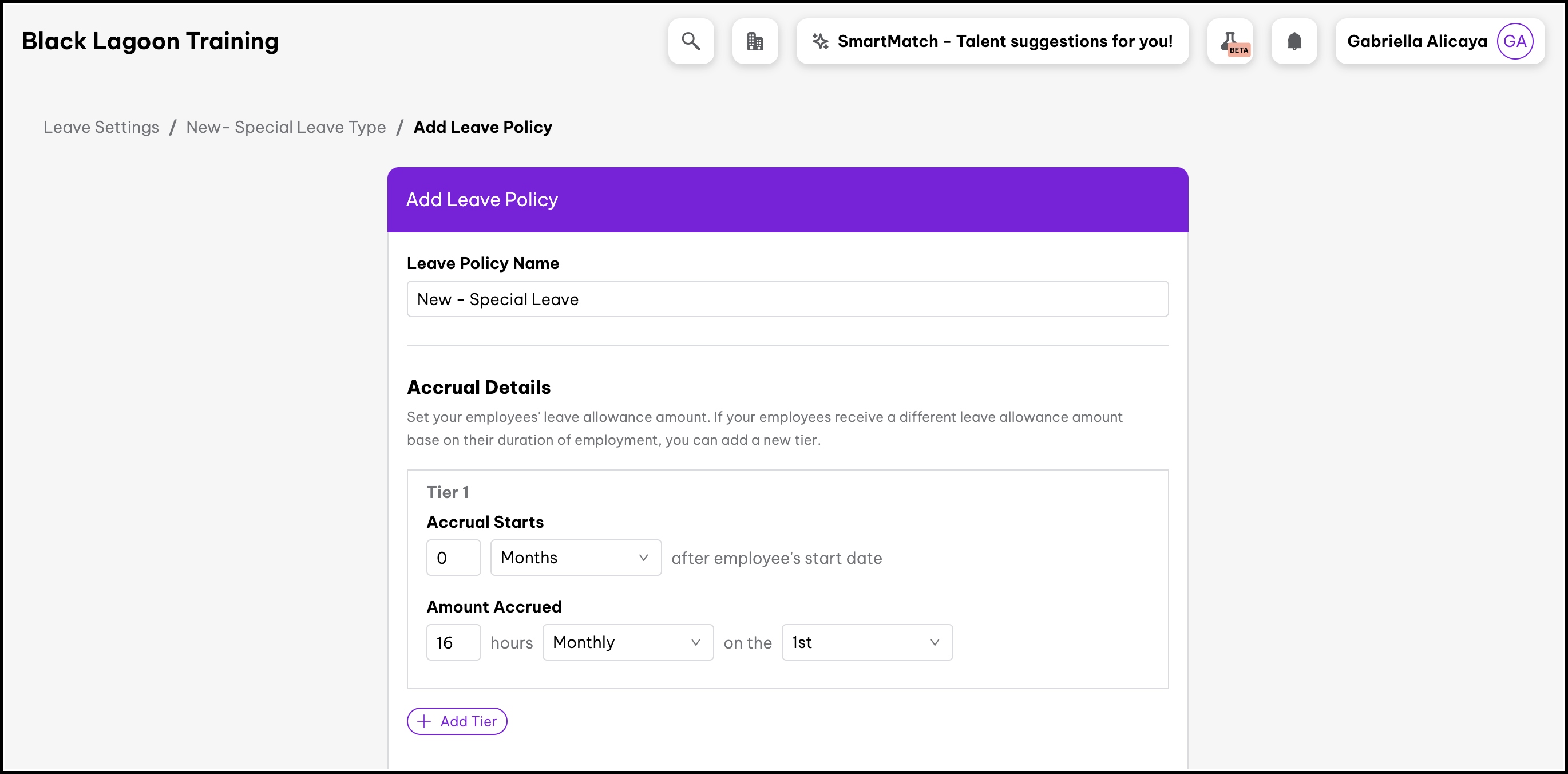
Task: Click the SmartMatch sparkle icon
Action: [820, 41]
